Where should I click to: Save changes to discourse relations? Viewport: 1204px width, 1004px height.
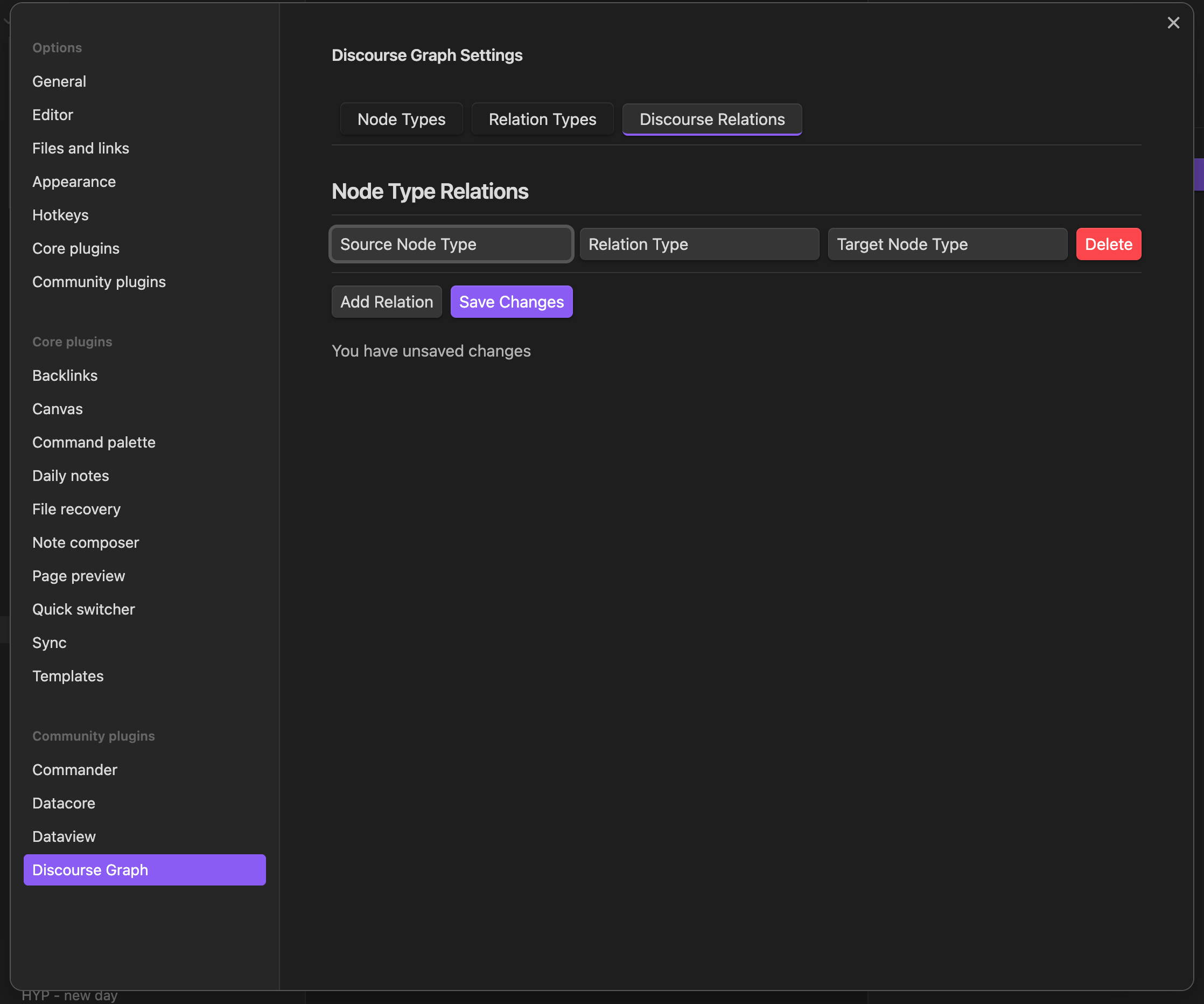tap(511, 302)
